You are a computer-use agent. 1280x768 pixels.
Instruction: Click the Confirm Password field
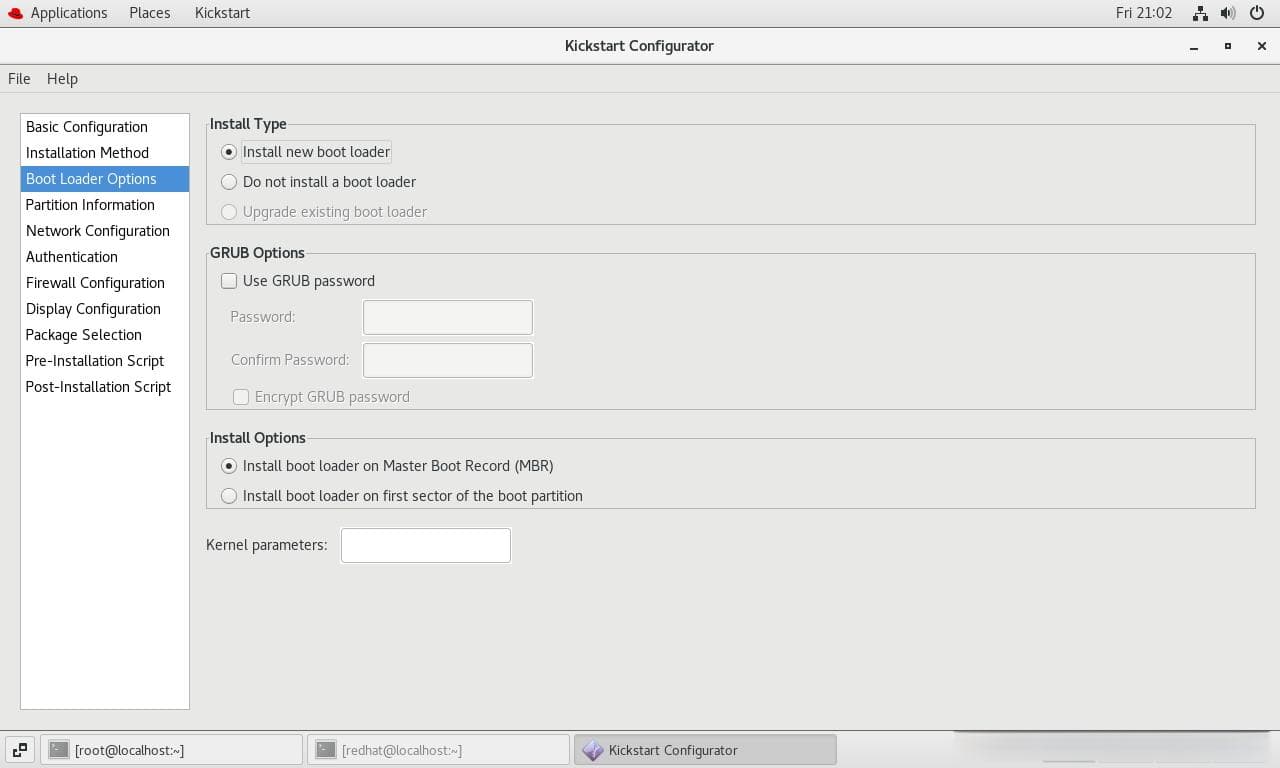pyautogui.click(x=447, y=360)
